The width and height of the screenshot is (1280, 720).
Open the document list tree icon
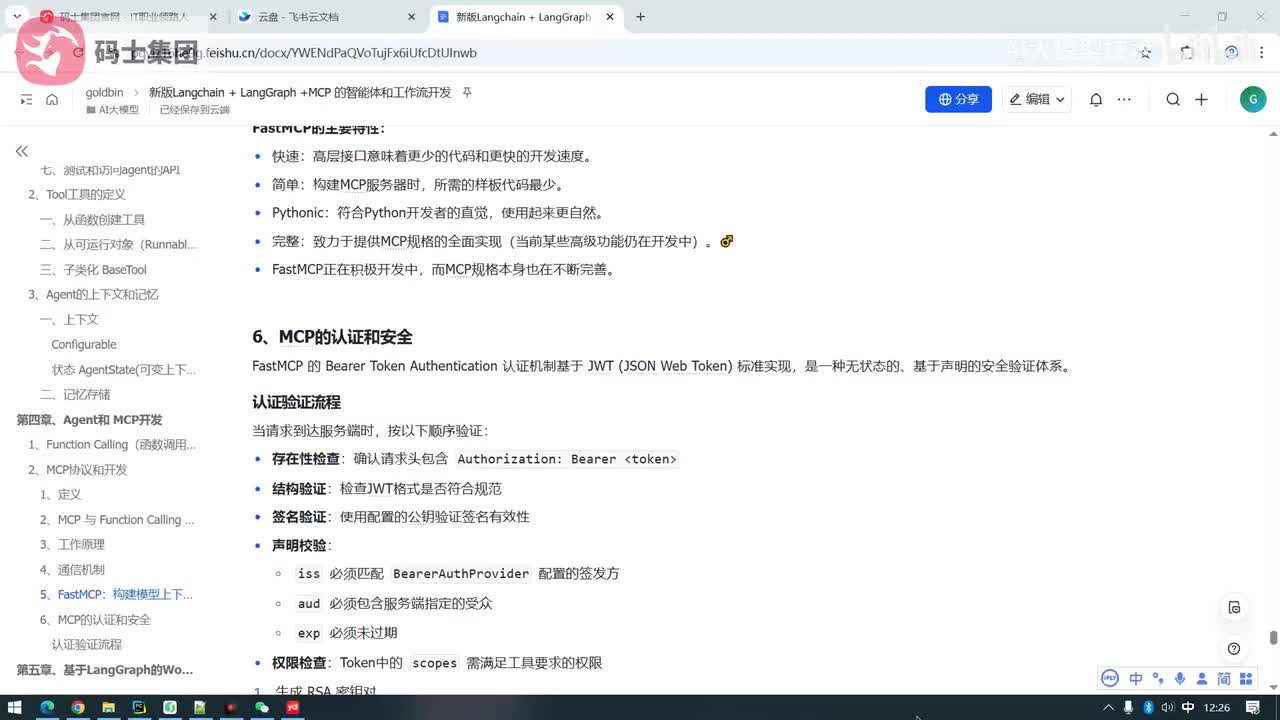26,99
